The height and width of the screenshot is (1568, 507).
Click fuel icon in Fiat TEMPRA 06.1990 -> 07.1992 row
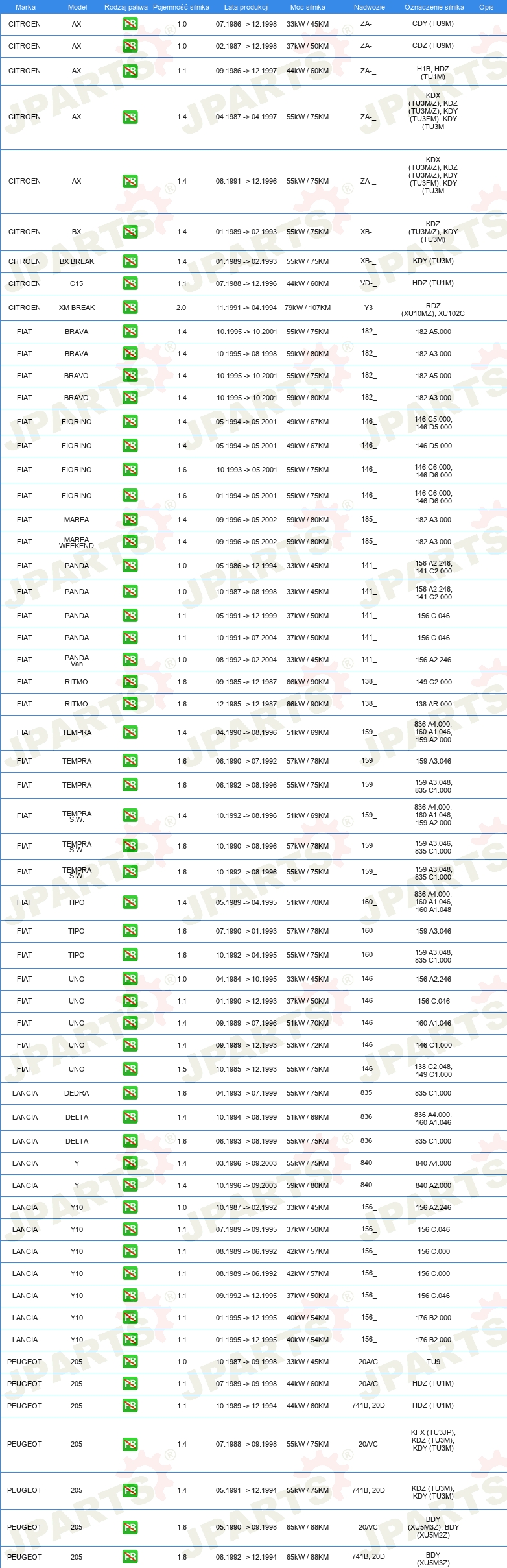(130, 761)
